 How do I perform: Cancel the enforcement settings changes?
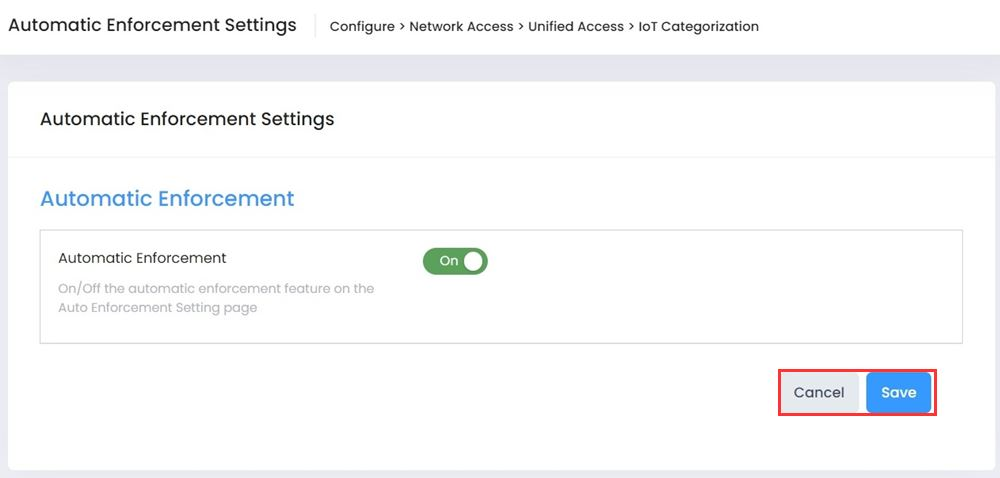click(x=819, y=393)
